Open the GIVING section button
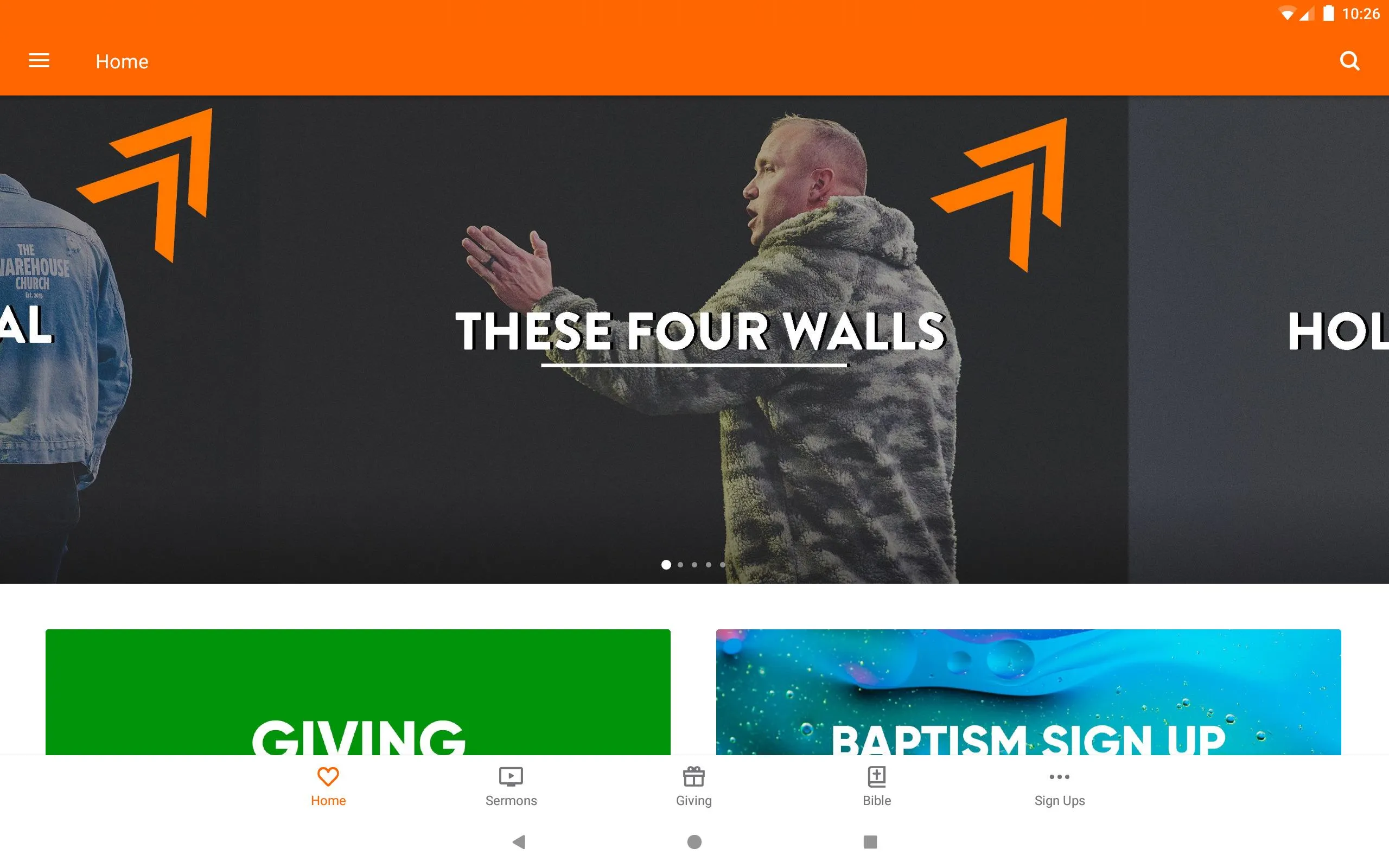 click(x=357, y=692)
